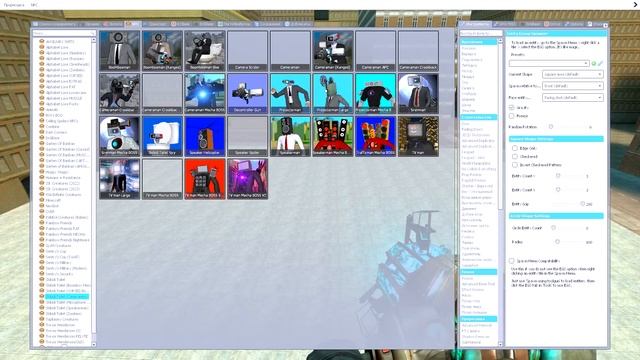640x360 pixels.
Task: Select the Projectorman Mecha B... spawn icon
Action: pyautogui.click(x=376, y=93)
